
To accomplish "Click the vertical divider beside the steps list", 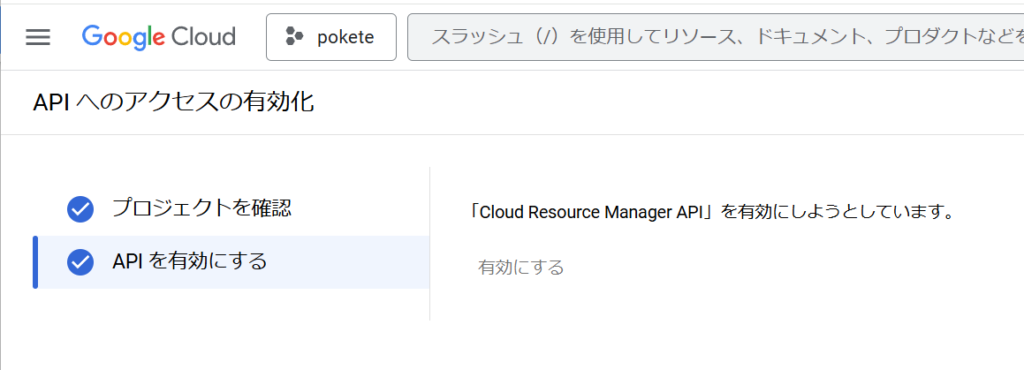I will point(430,243).
